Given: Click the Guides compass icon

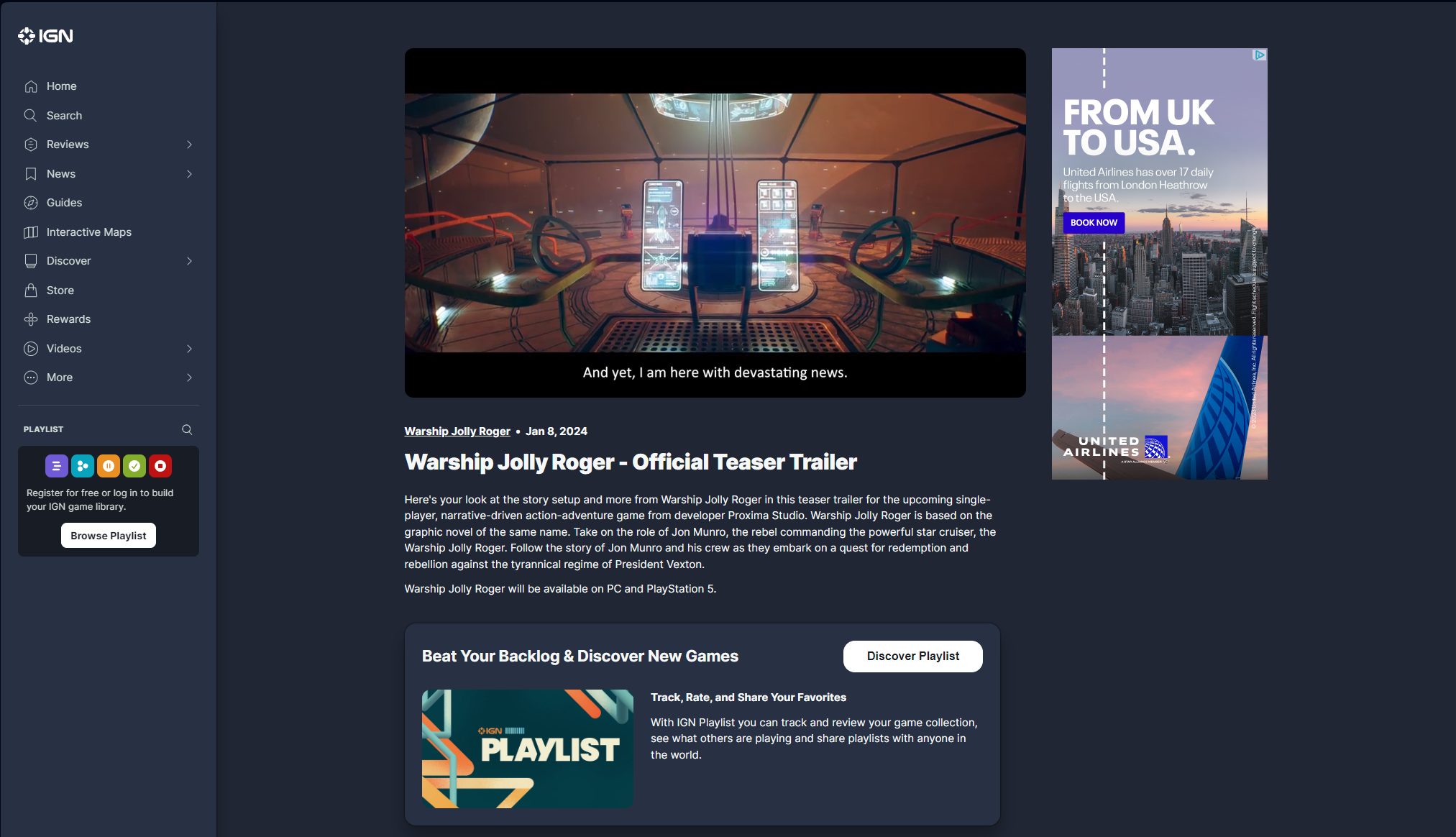Looking at the screenshot, I should [31, 203].
